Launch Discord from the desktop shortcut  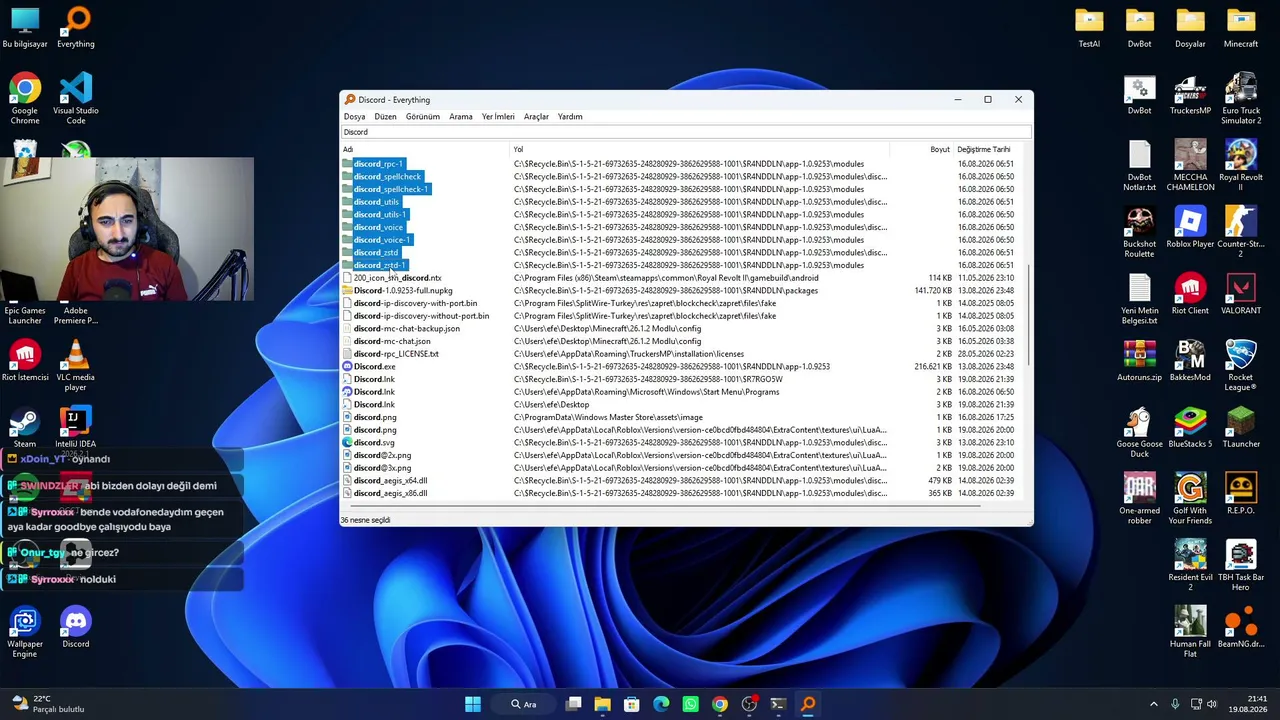[x=76, y=628]
